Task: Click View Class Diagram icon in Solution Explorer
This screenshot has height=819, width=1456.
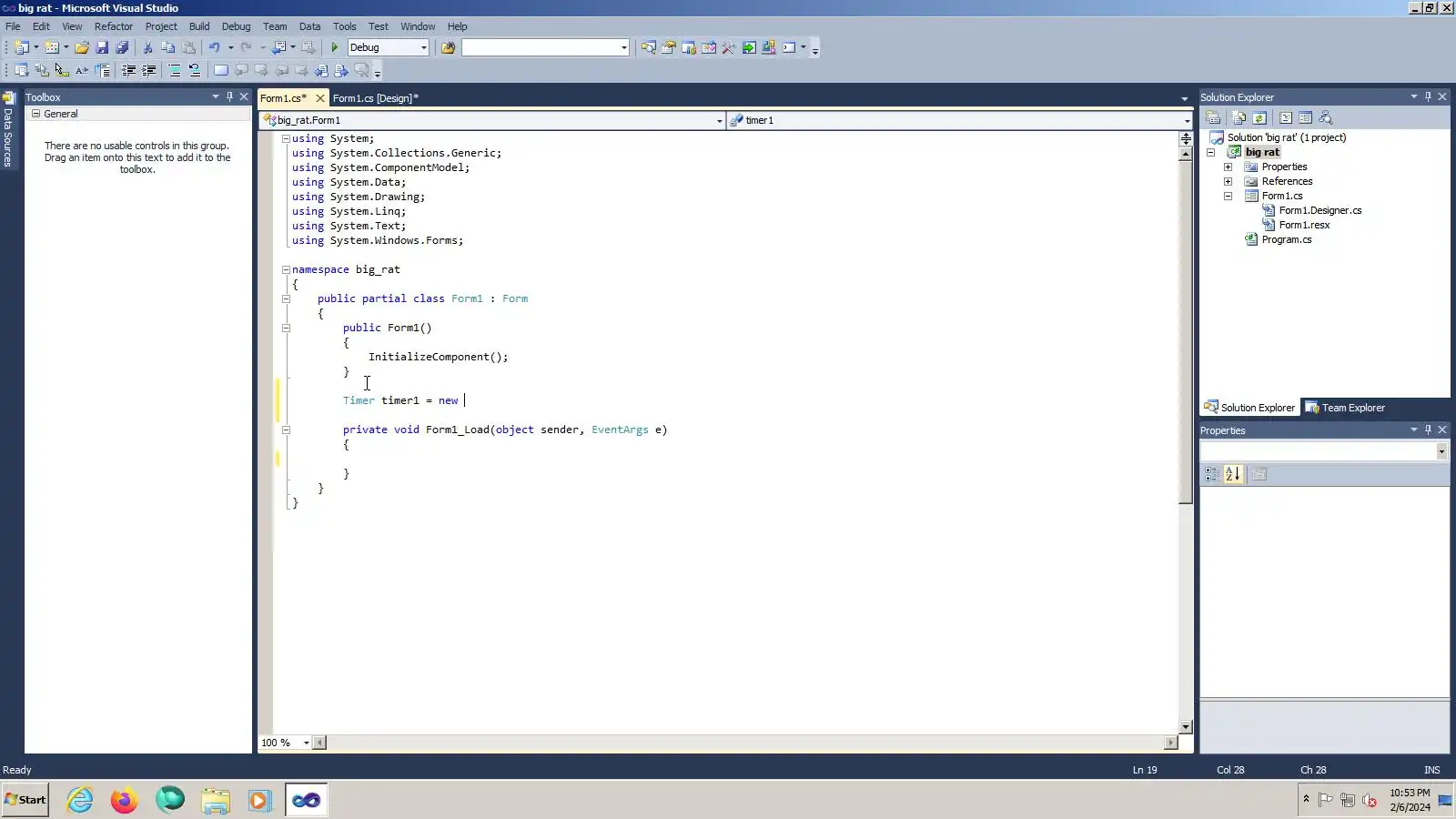Action: coord(1326,117)
